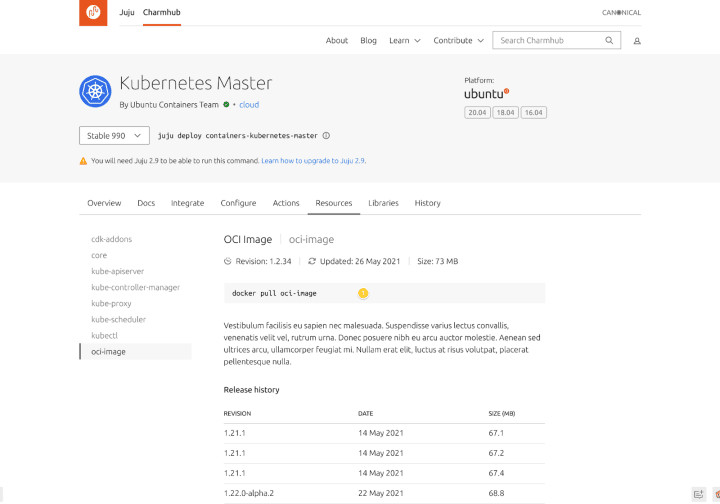Open the Integrate tab

coord(187,203)
